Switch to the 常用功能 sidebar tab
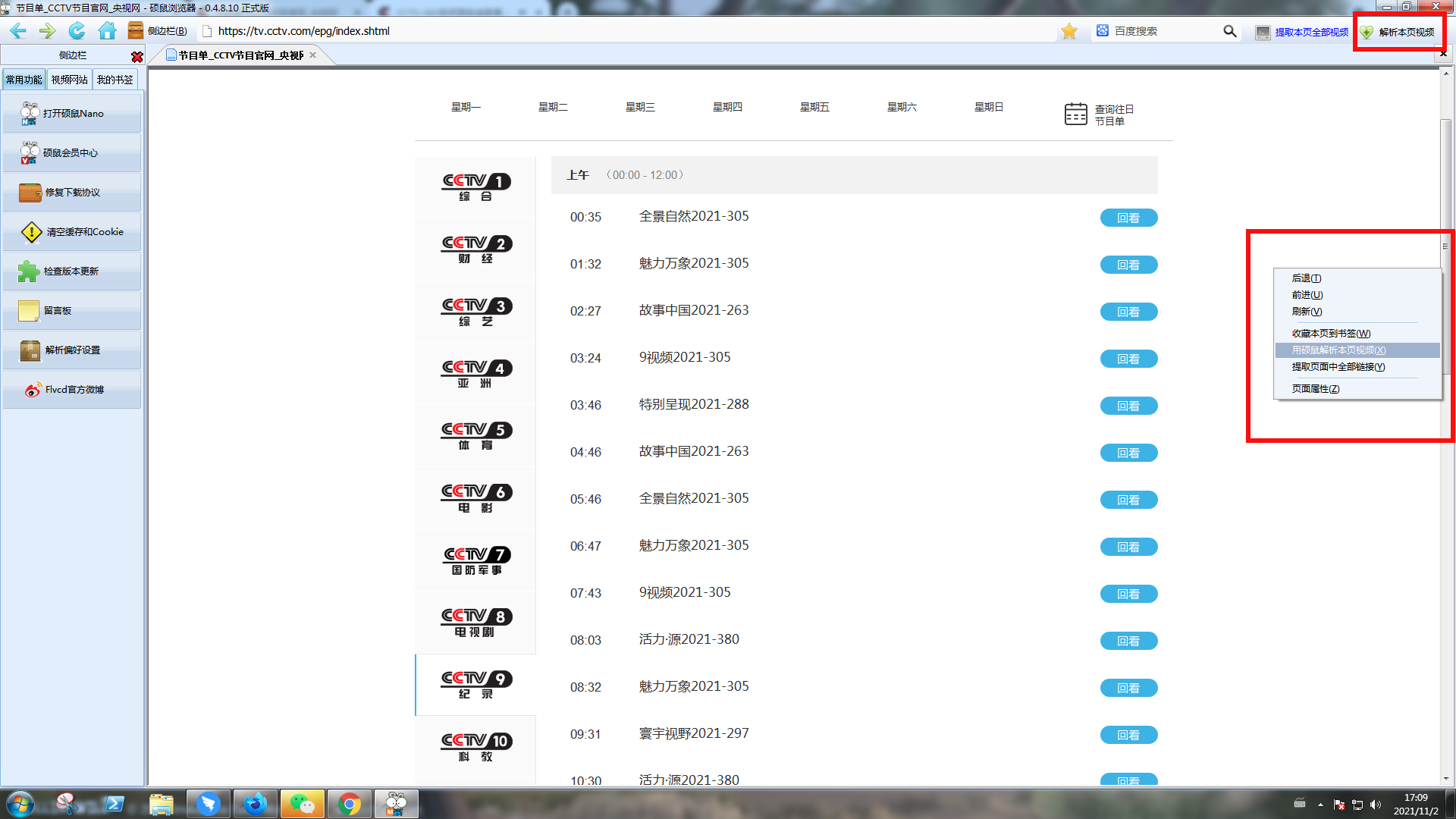The image size is (1456, 819). pyautogui.click(x=24, y=80)
